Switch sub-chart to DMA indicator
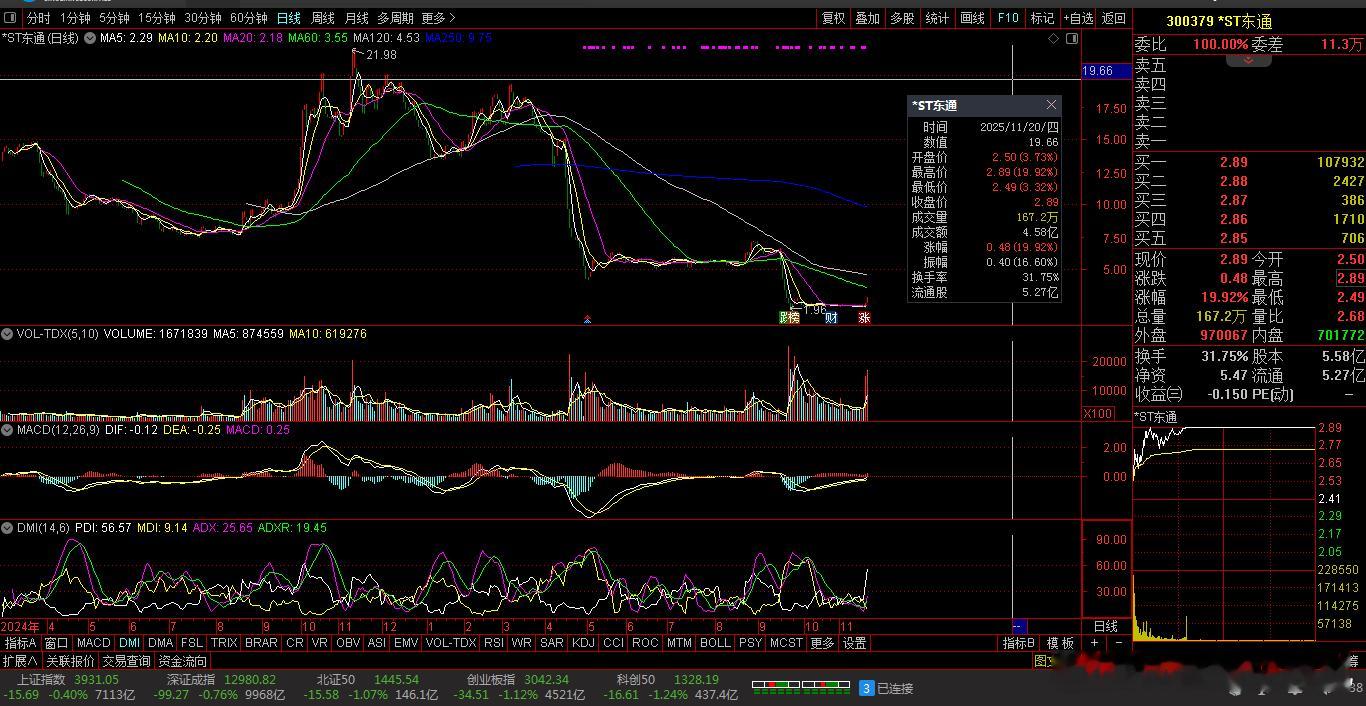 161,643
